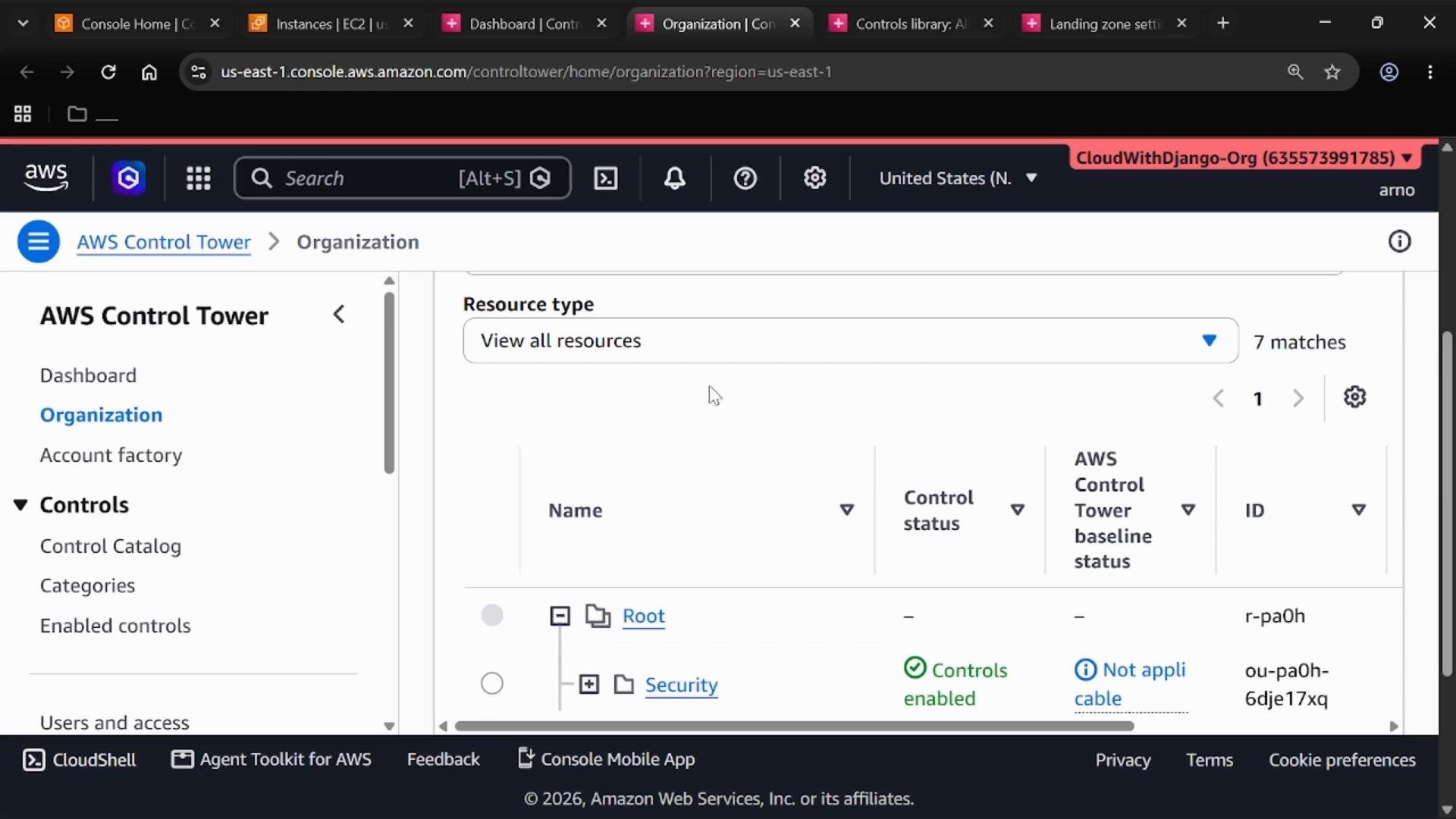Image resolution: width=1456 pixels, height=819 pixels.
Task: Open the Feedback link in footer
Action: tap(444, 760)
